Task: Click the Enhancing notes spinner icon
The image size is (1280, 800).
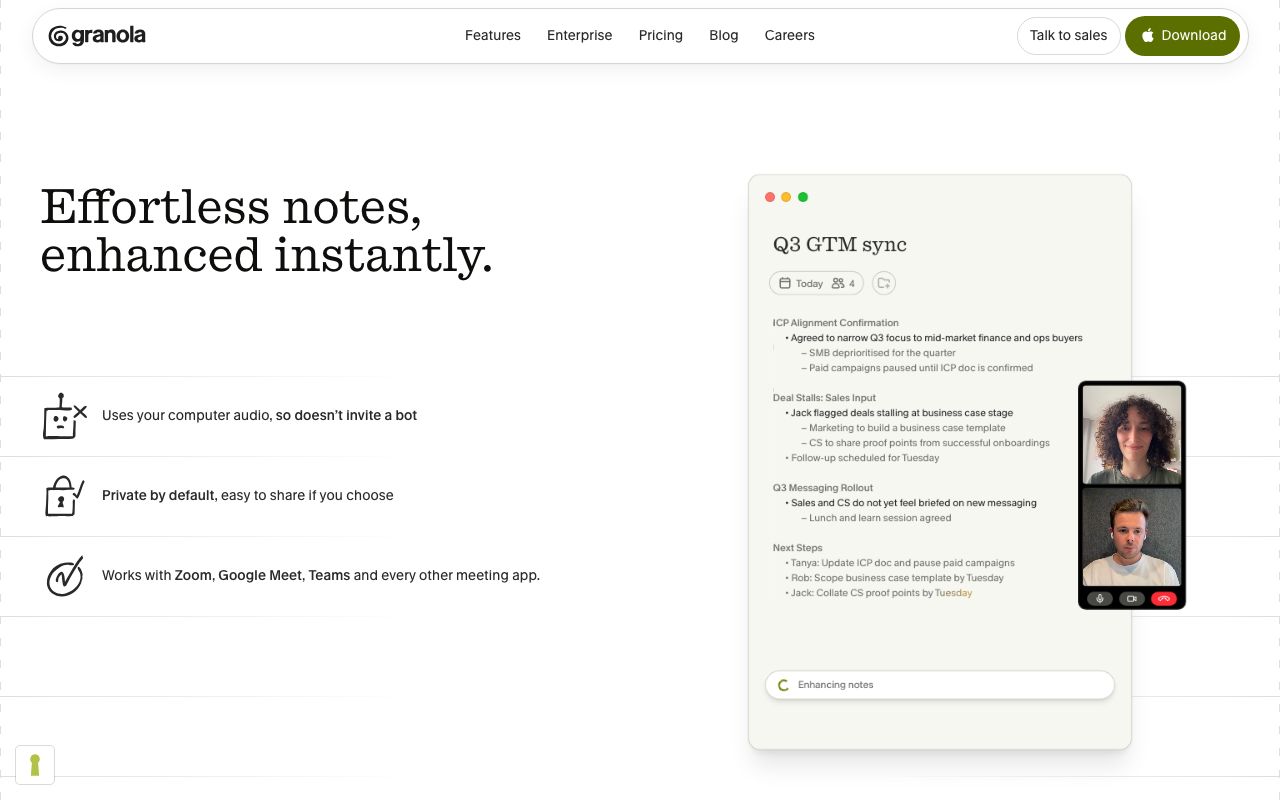Action: (784, 685)
